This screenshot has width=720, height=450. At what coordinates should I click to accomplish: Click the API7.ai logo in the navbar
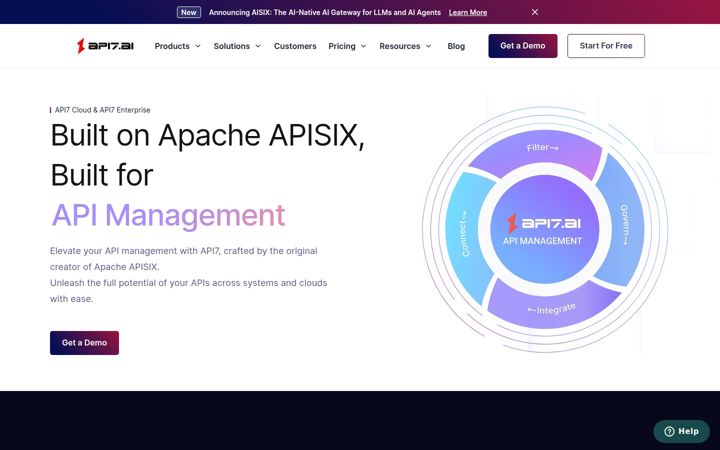coord(105,46)
